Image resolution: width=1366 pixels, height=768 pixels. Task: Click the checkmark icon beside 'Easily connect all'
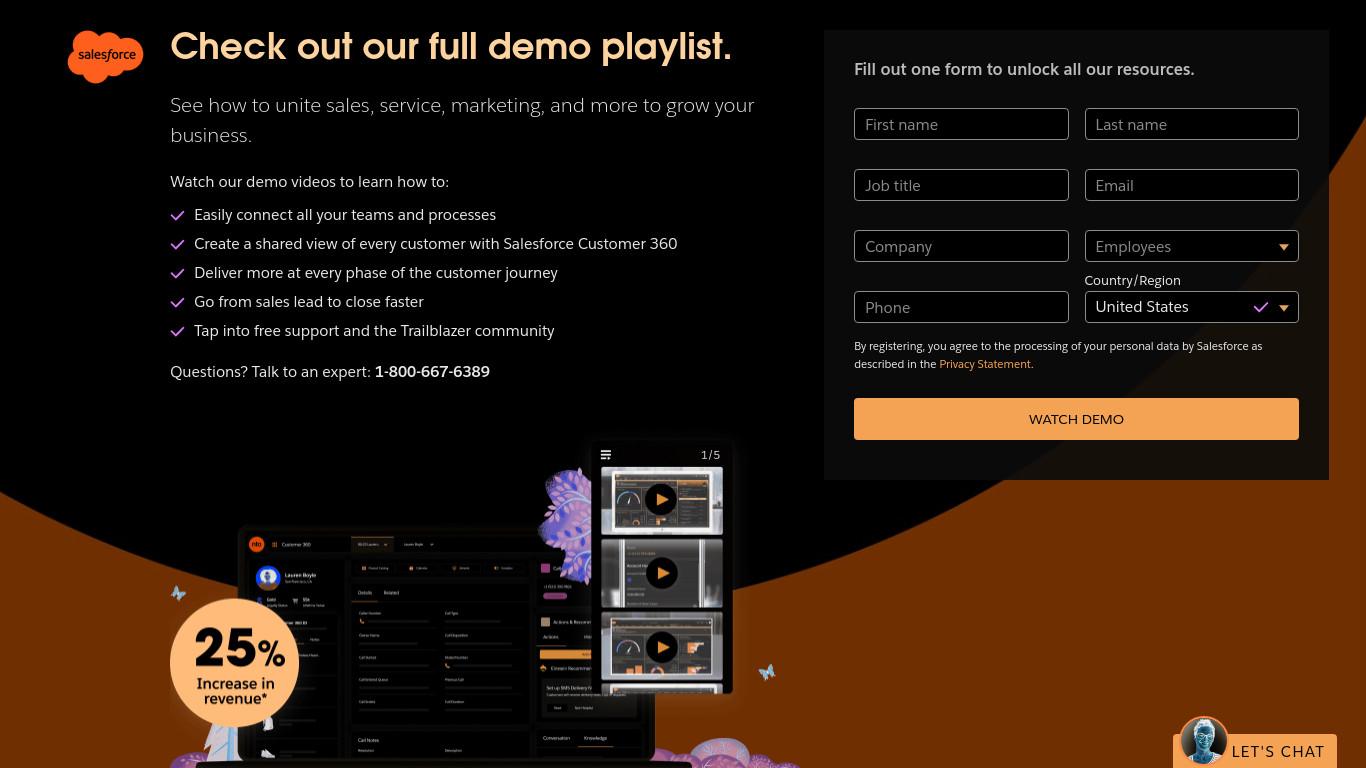[x=177, y=216]
